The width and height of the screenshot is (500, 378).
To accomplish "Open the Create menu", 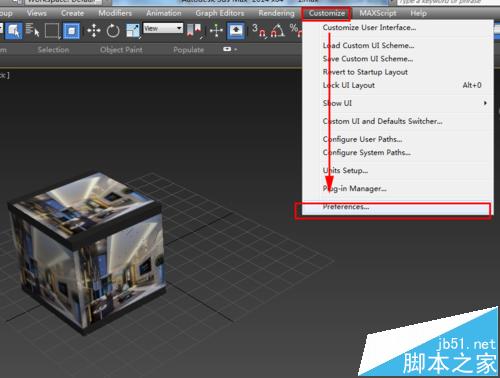I will 72,13.
